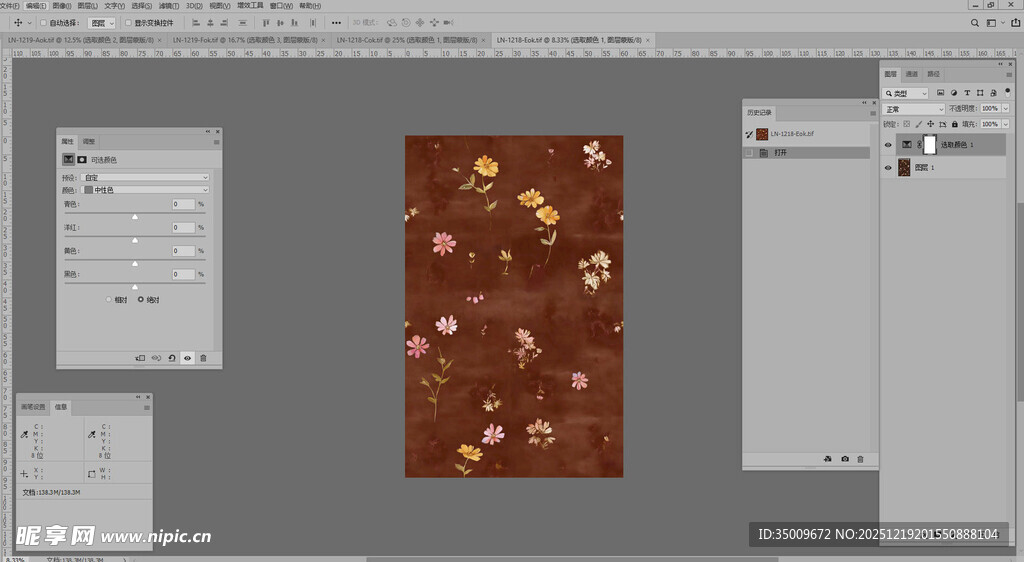
Task: Switch to the 通道 channels tab
Action: click(911, 74)
